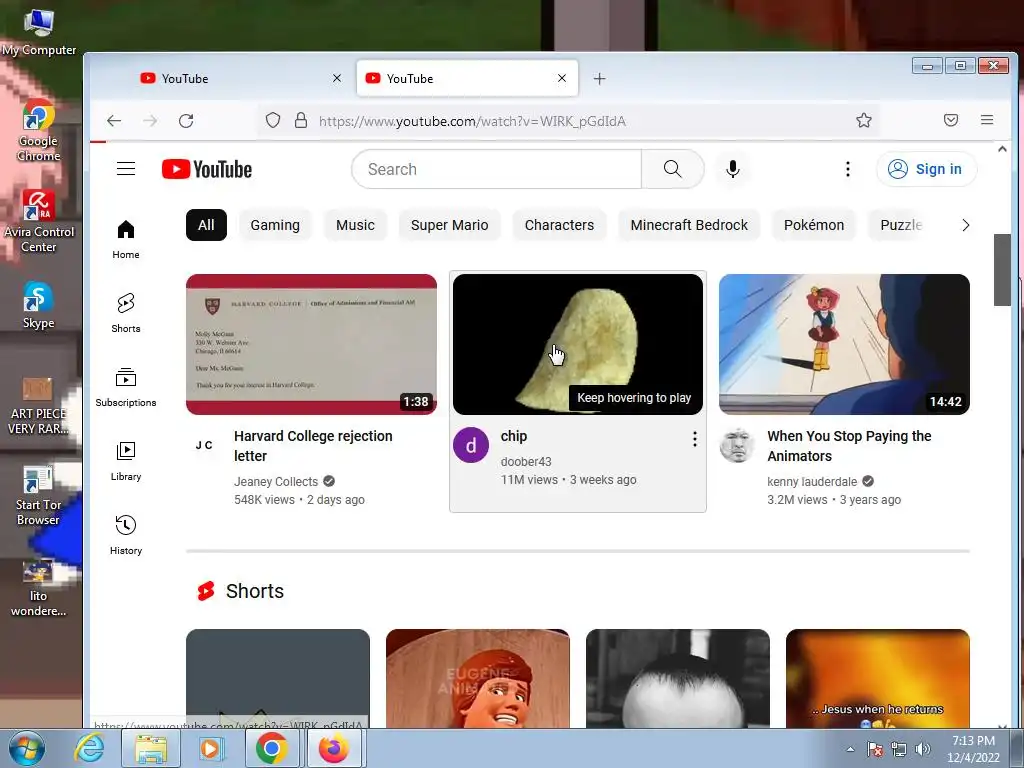Select the All filter chip
This screenshot has height=768, width=1024.
point(206,225)
